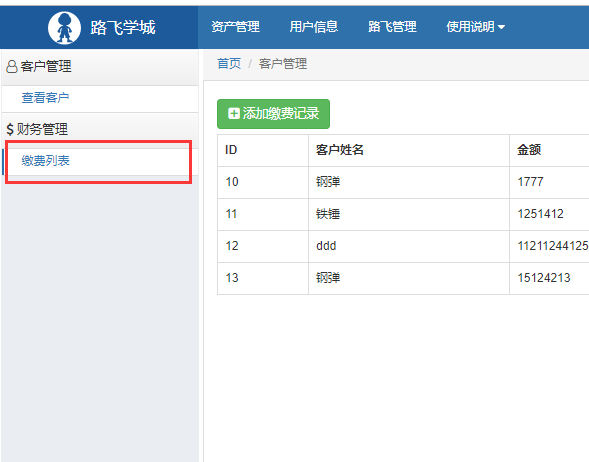
Task: Open 路飞管理 in the top navigation
Action: [392, 27]
